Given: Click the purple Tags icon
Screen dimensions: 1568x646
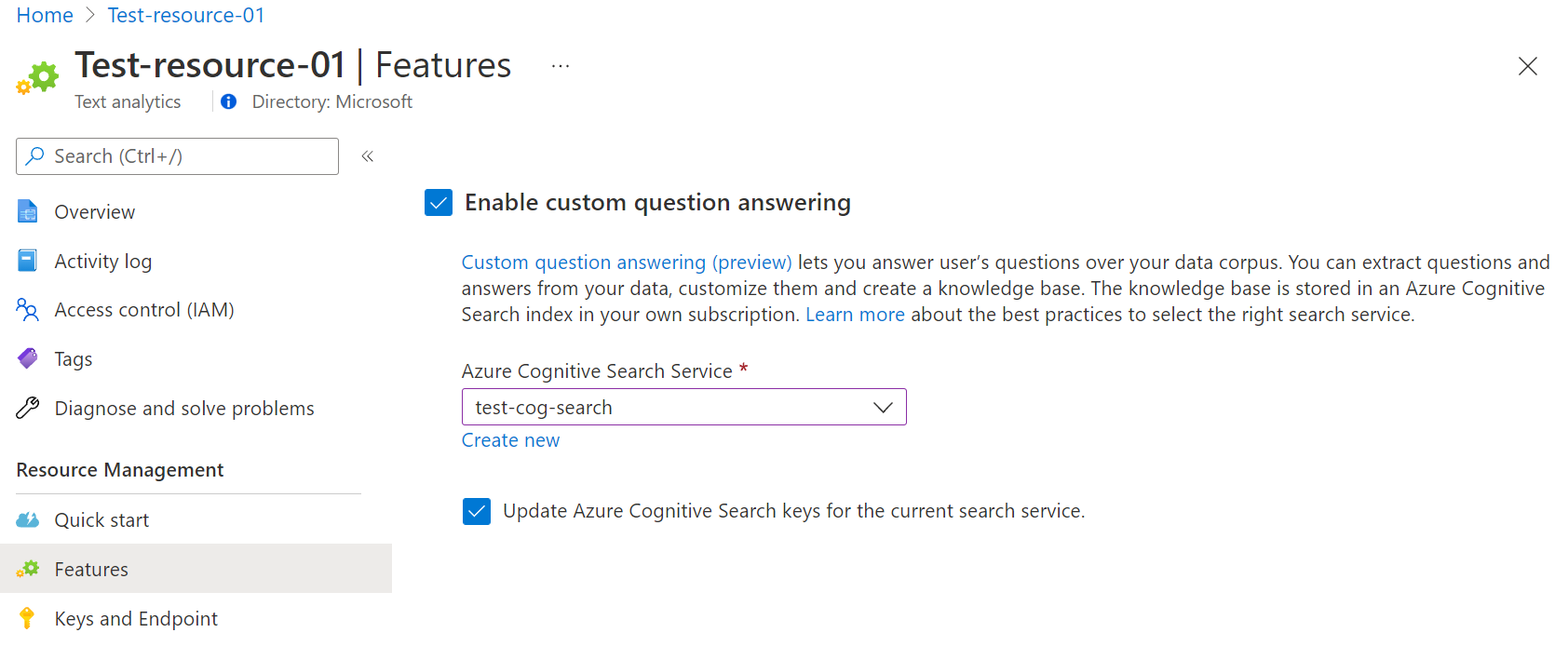Looking at the screenshot, I should pos(28,358).
